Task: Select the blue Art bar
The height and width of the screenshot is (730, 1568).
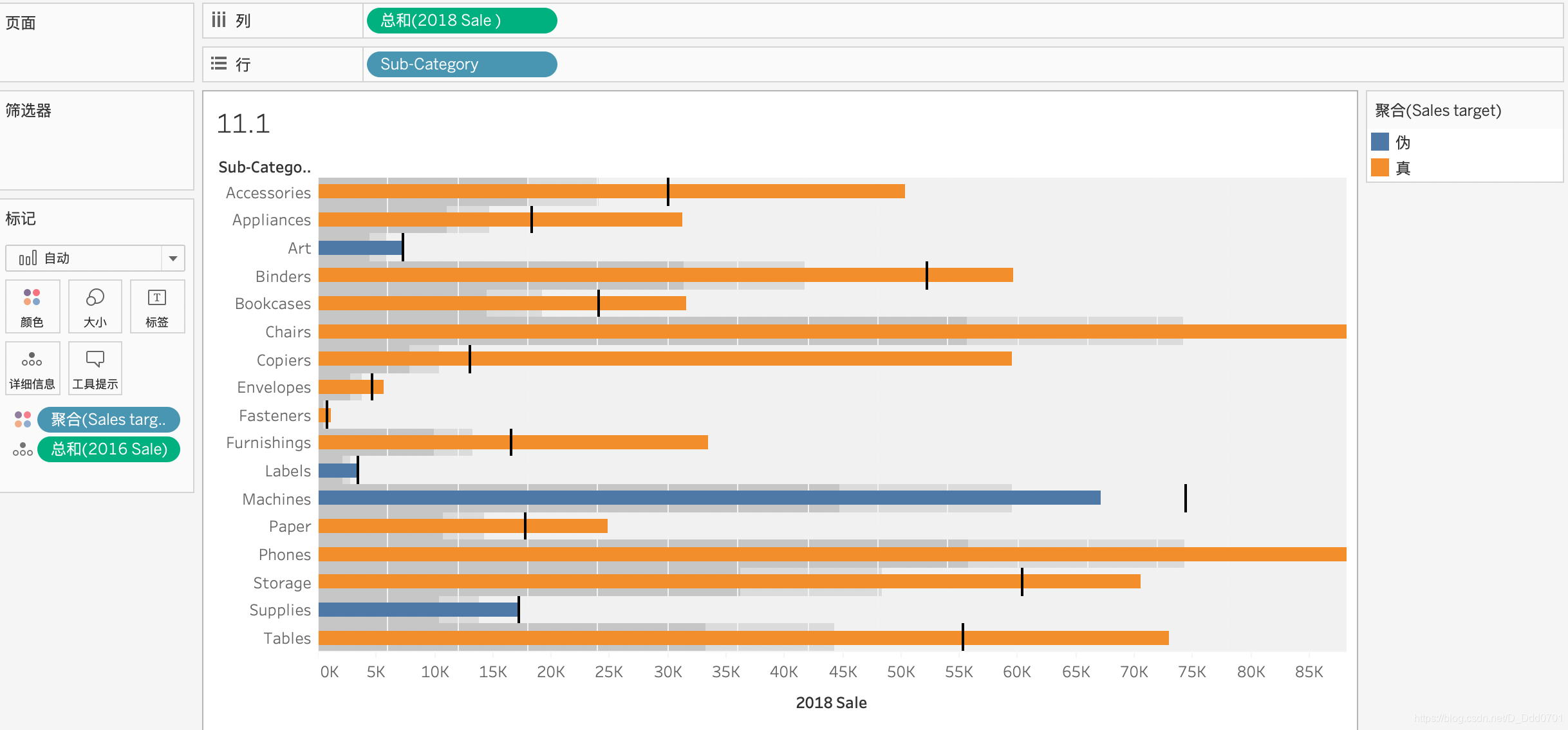Action: (x=360, y=248)
